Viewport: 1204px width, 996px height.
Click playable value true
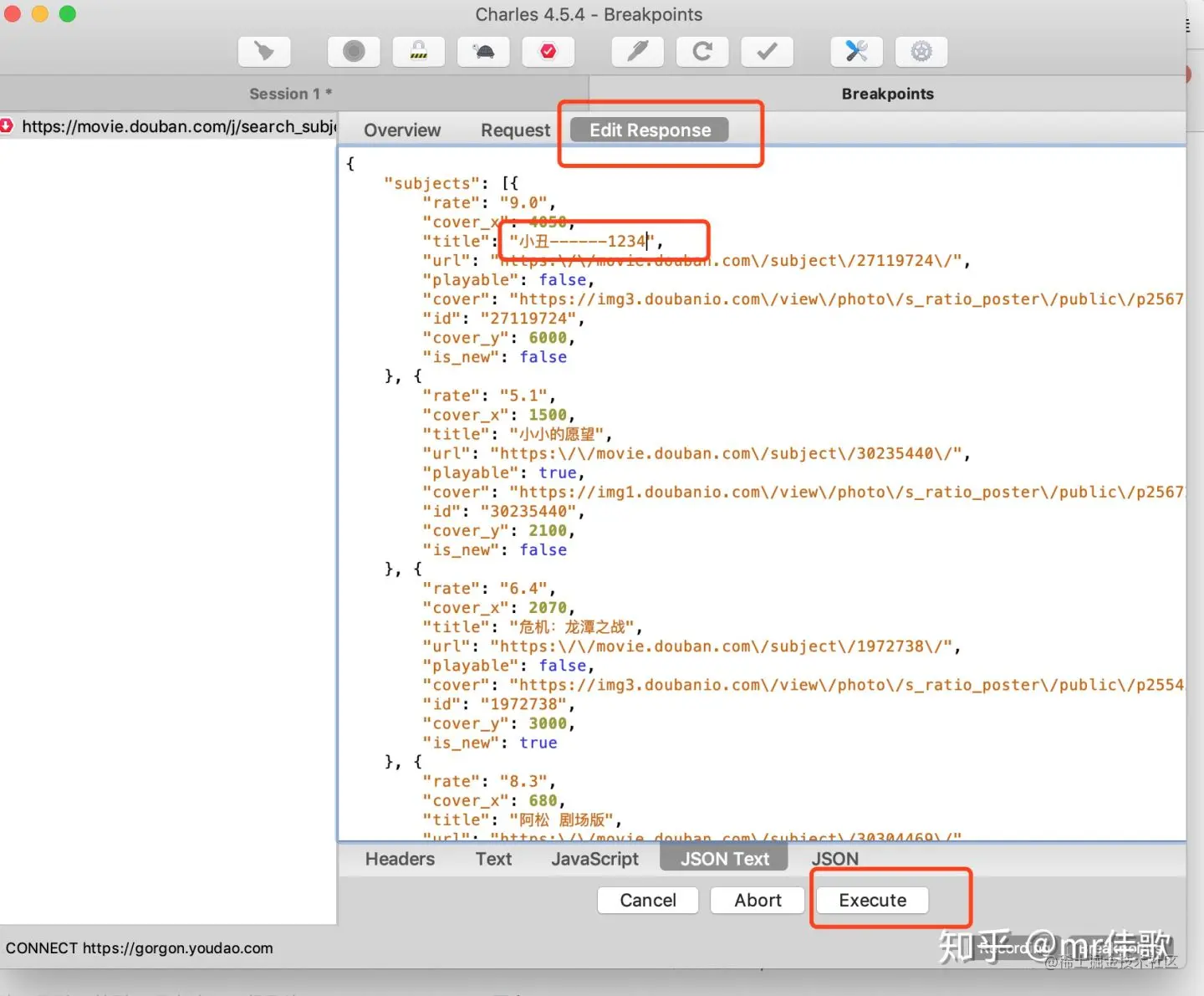pos(557,473)
